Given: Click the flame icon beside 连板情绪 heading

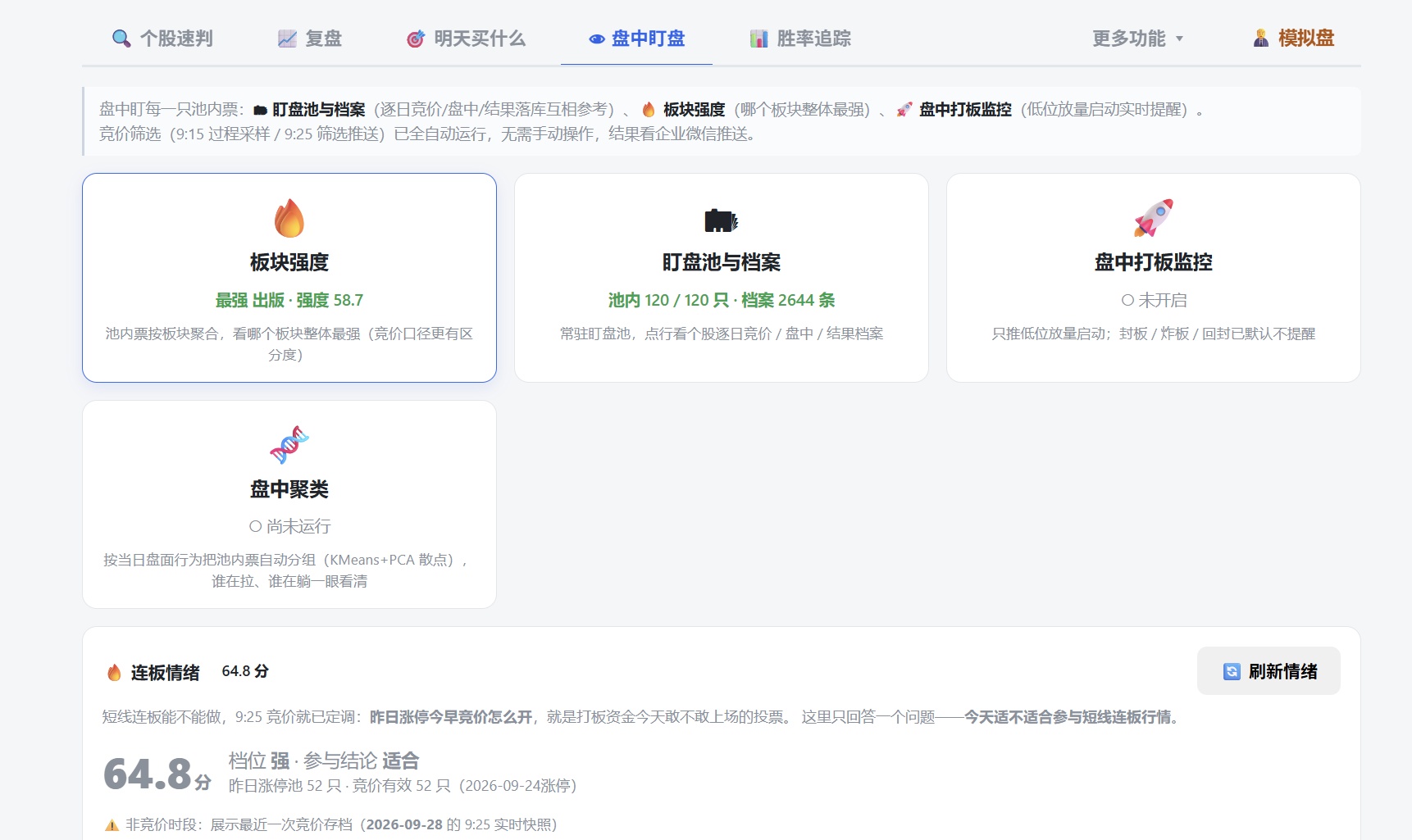Looking at the screenshot, I should click(114, 673).
